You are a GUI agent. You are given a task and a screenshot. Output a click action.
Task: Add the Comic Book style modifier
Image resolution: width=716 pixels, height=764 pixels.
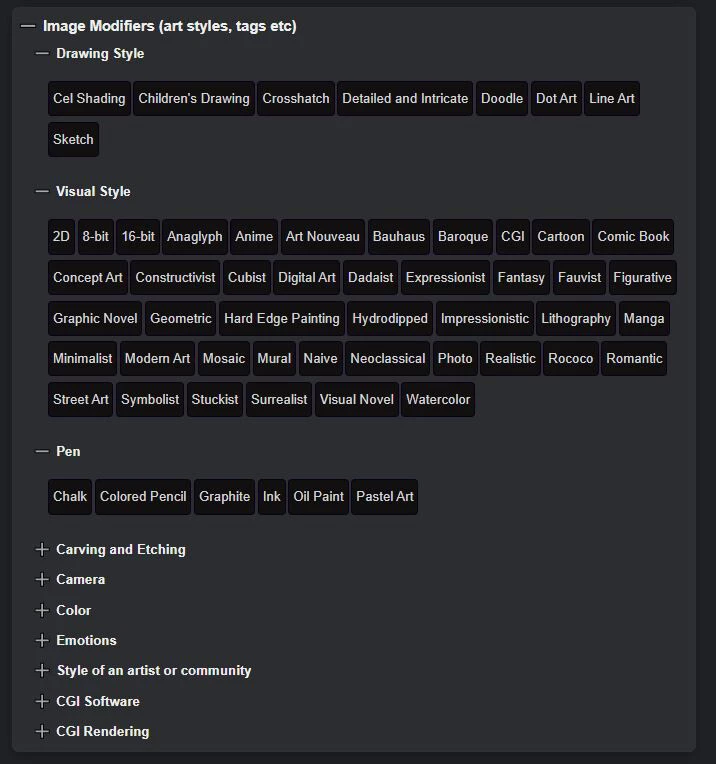coord(633,237)
